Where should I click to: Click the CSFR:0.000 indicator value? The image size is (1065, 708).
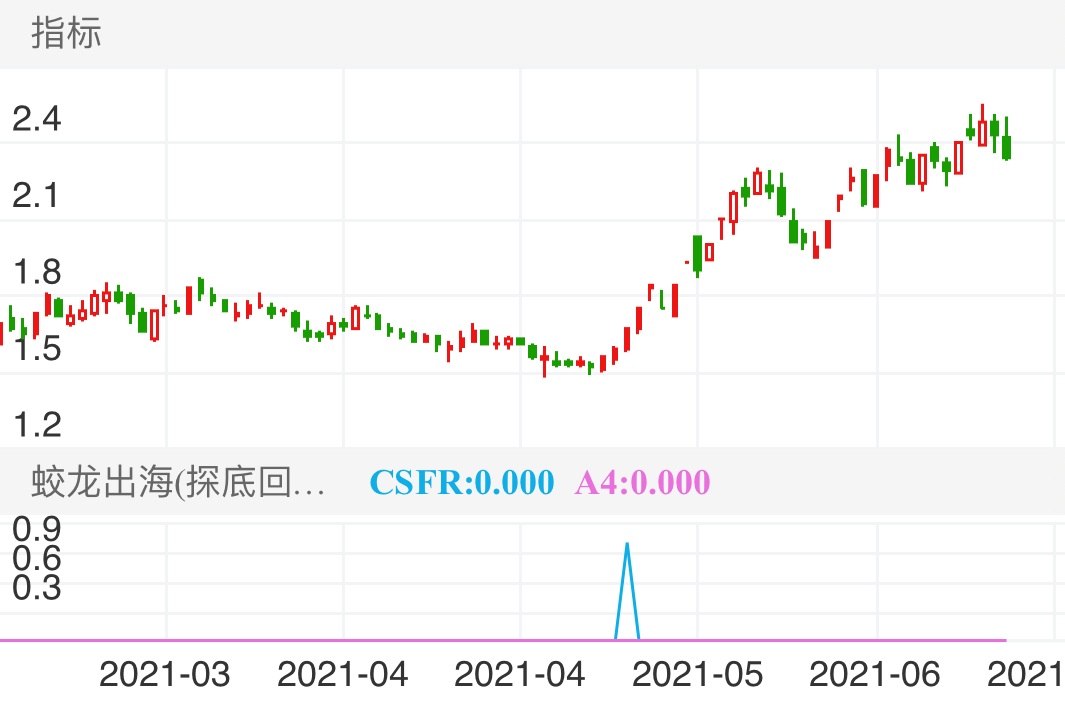(x=461, y=482)
